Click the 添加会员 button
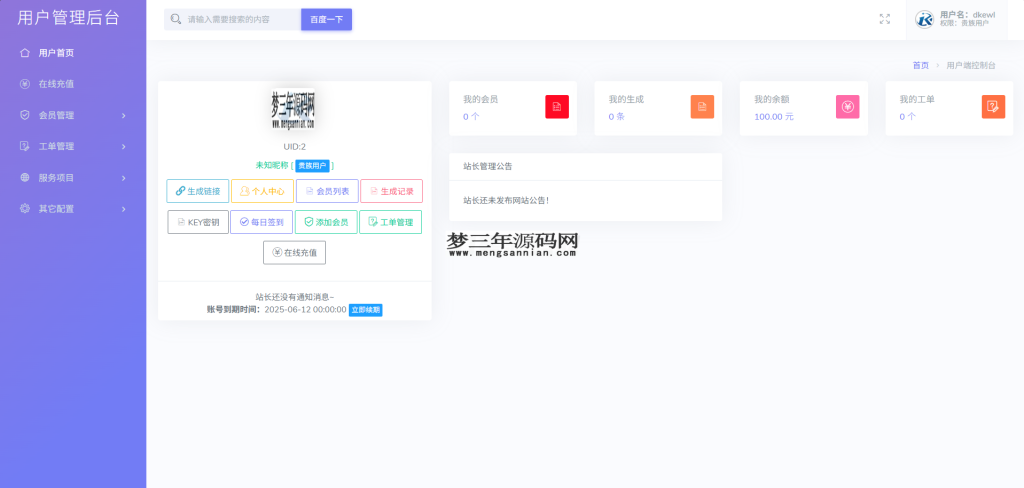The image size is (1024, 488). pyautogui.click(x=326, y=222)
